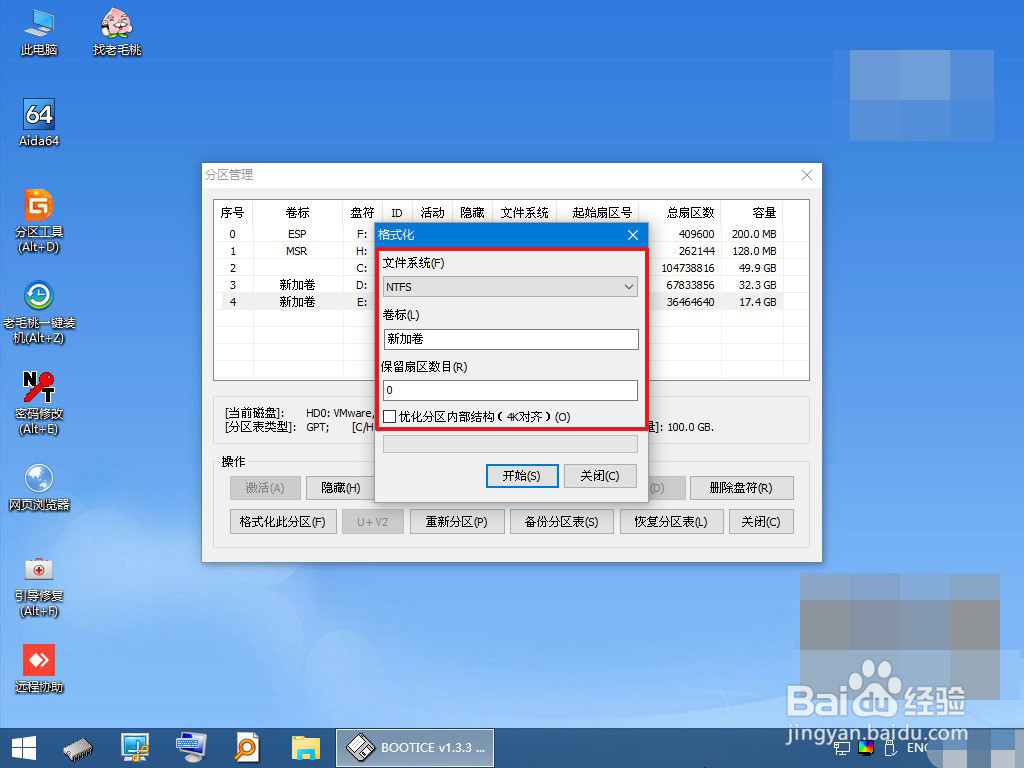Open the 密码修改 (Alt+E) icon
Viewport: 1024px width, 768px height.
(x=39, y=404)
